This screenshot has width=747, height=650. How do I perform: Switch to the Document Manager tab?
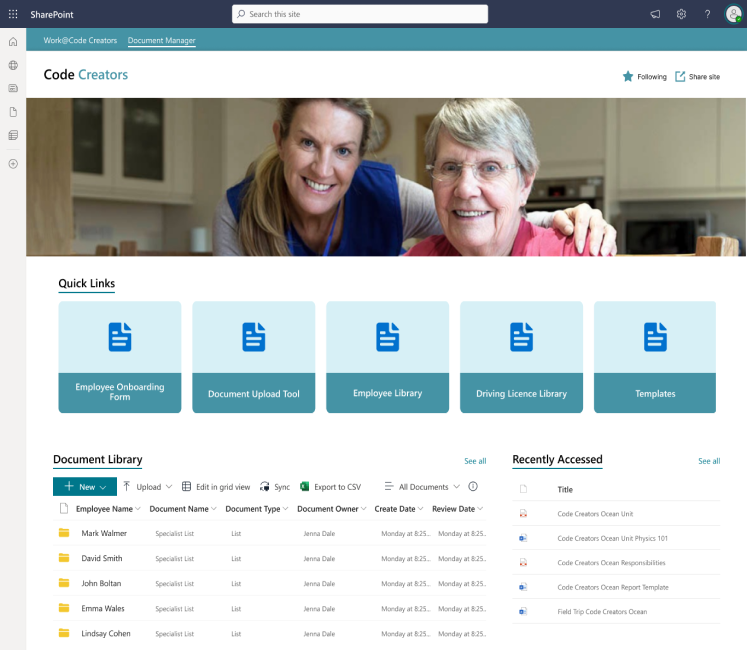tap(161, 40)
